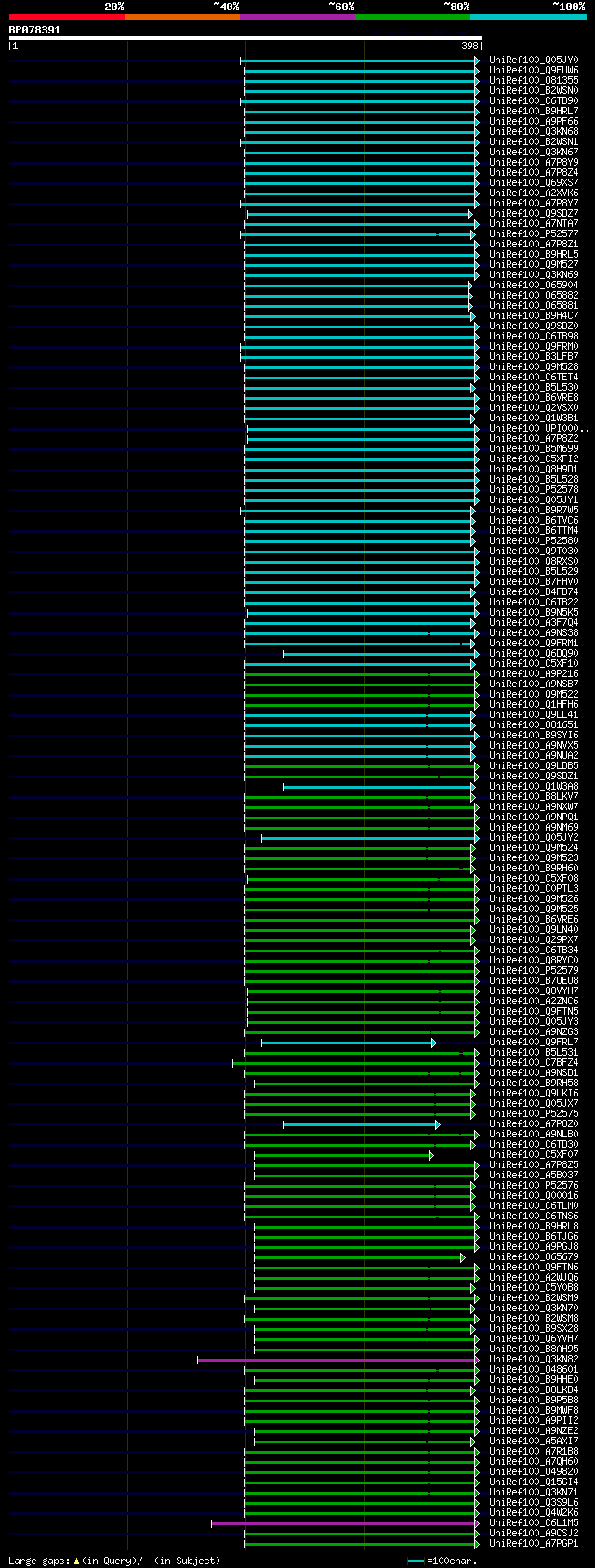This screenshot has height=1568, width=595.
Task: Select the UniRef100_Q1W3A8 label
Action: [534, 787]
